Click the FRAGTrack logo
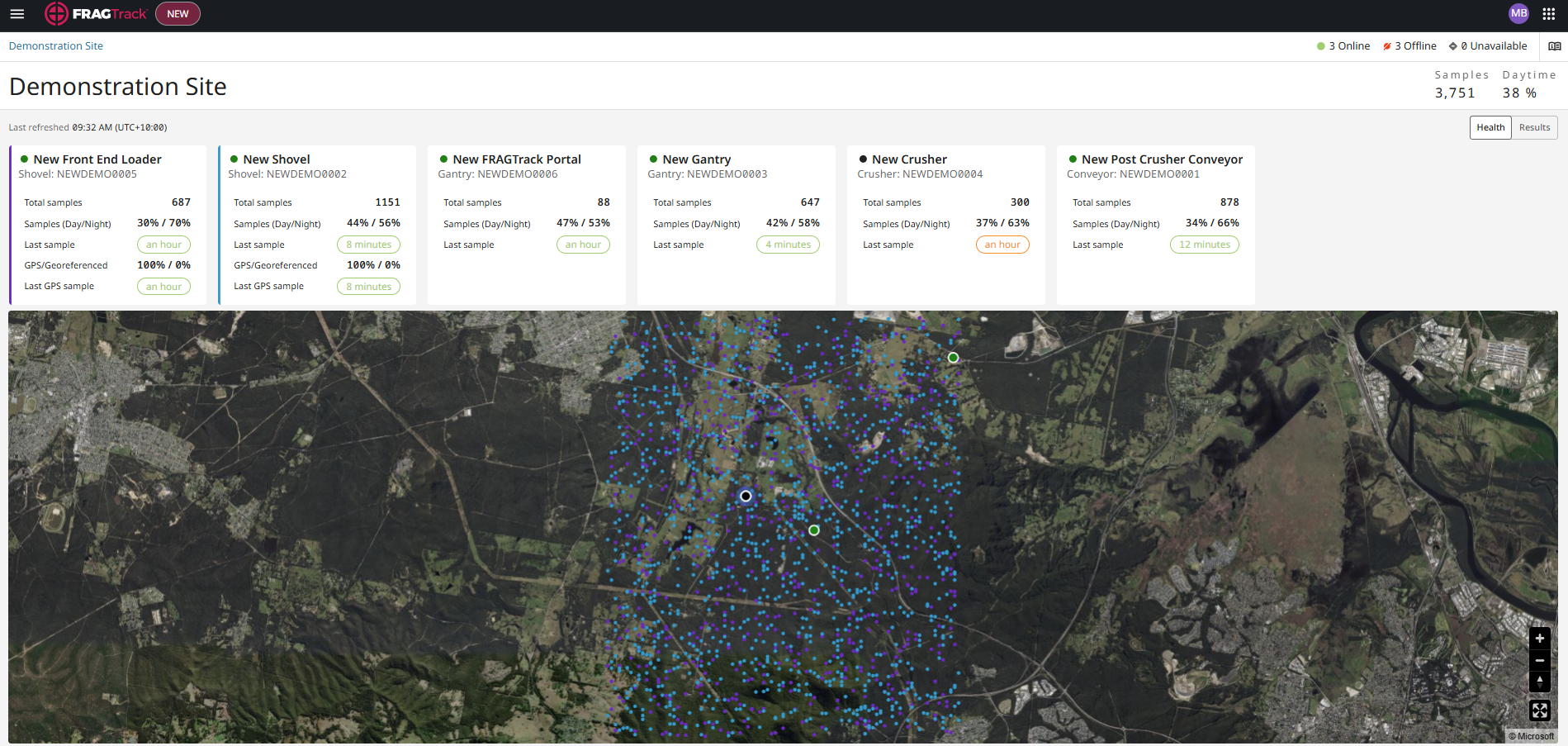The height and width of the screenshot is (746, 1568). (x=95, y=14)
